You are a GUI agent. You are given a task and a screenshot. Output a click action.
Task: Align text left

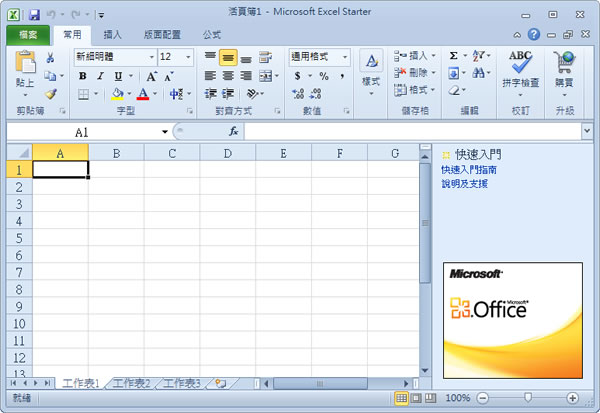click(x=210, y=76)
